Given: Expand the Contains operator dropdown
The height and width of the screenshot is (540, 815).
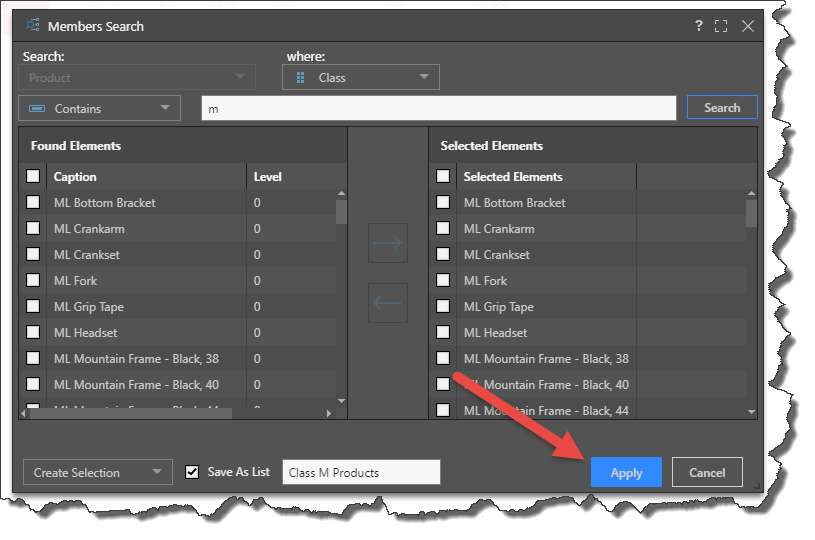Looking at the screenshot, I should point(99,109).
